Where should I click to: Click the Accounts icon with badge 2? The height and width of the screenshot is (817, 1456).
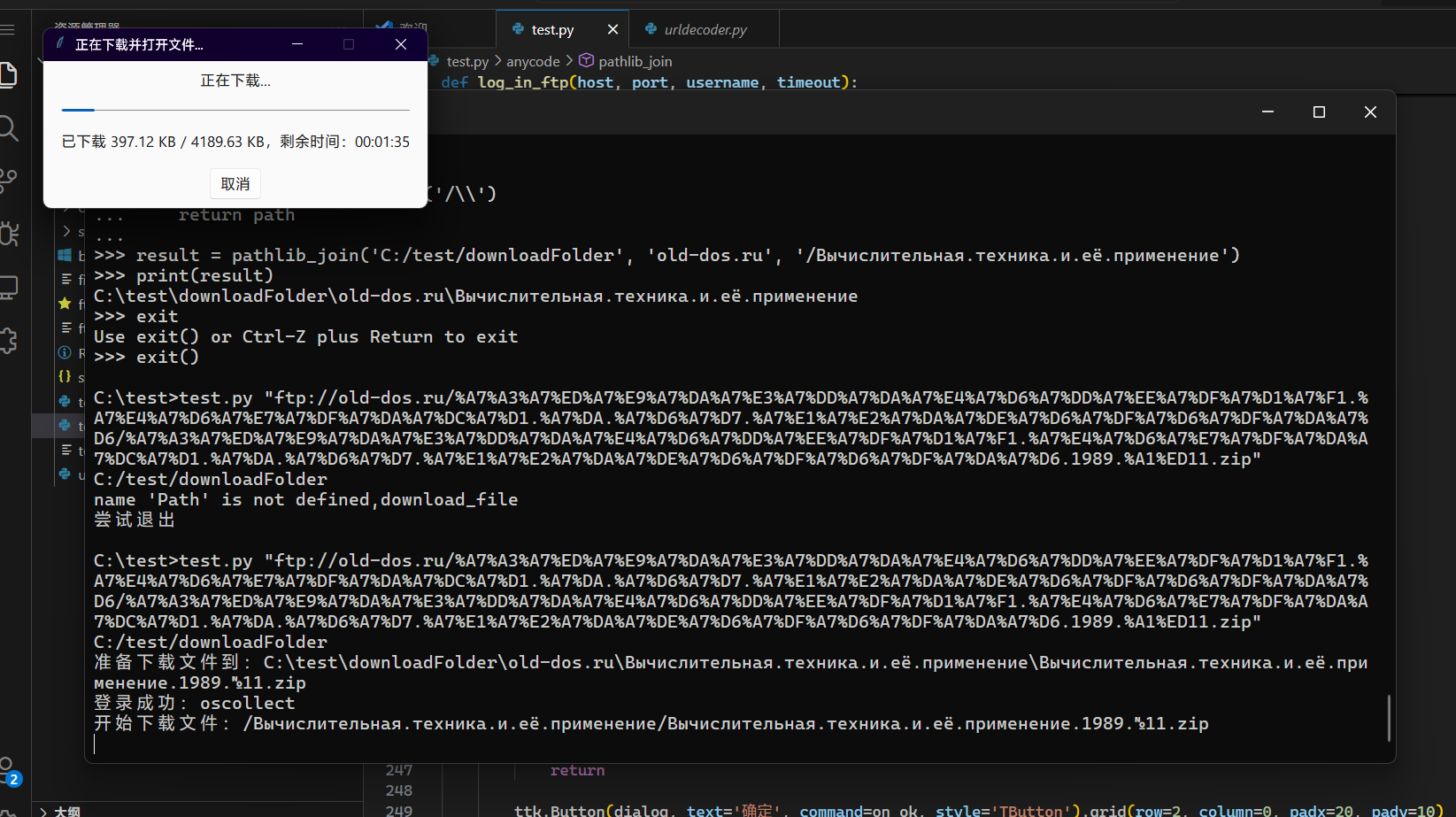pyautogui.click(x=9, y=770)
